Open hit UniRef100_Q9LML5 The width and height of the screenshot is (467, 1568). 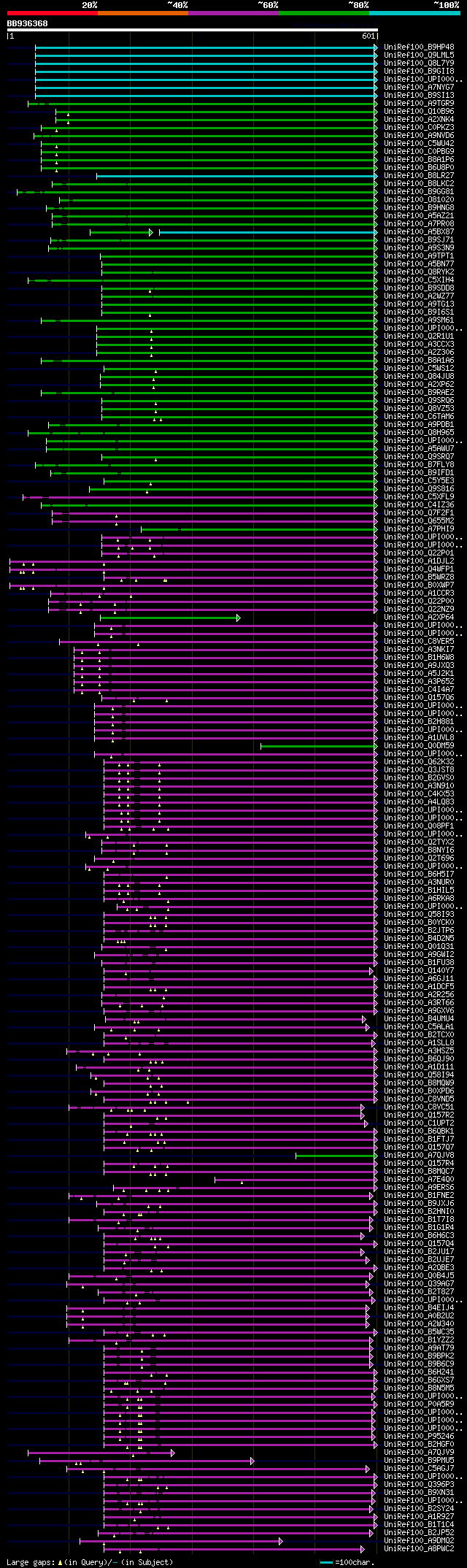(419, 55)
